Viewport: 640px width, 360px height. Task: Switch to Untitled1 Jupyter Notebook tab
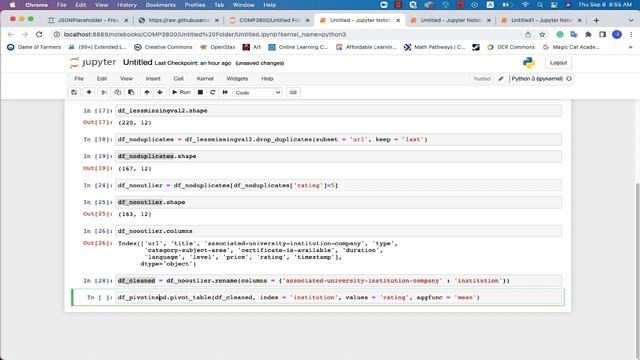click(541, 20)
